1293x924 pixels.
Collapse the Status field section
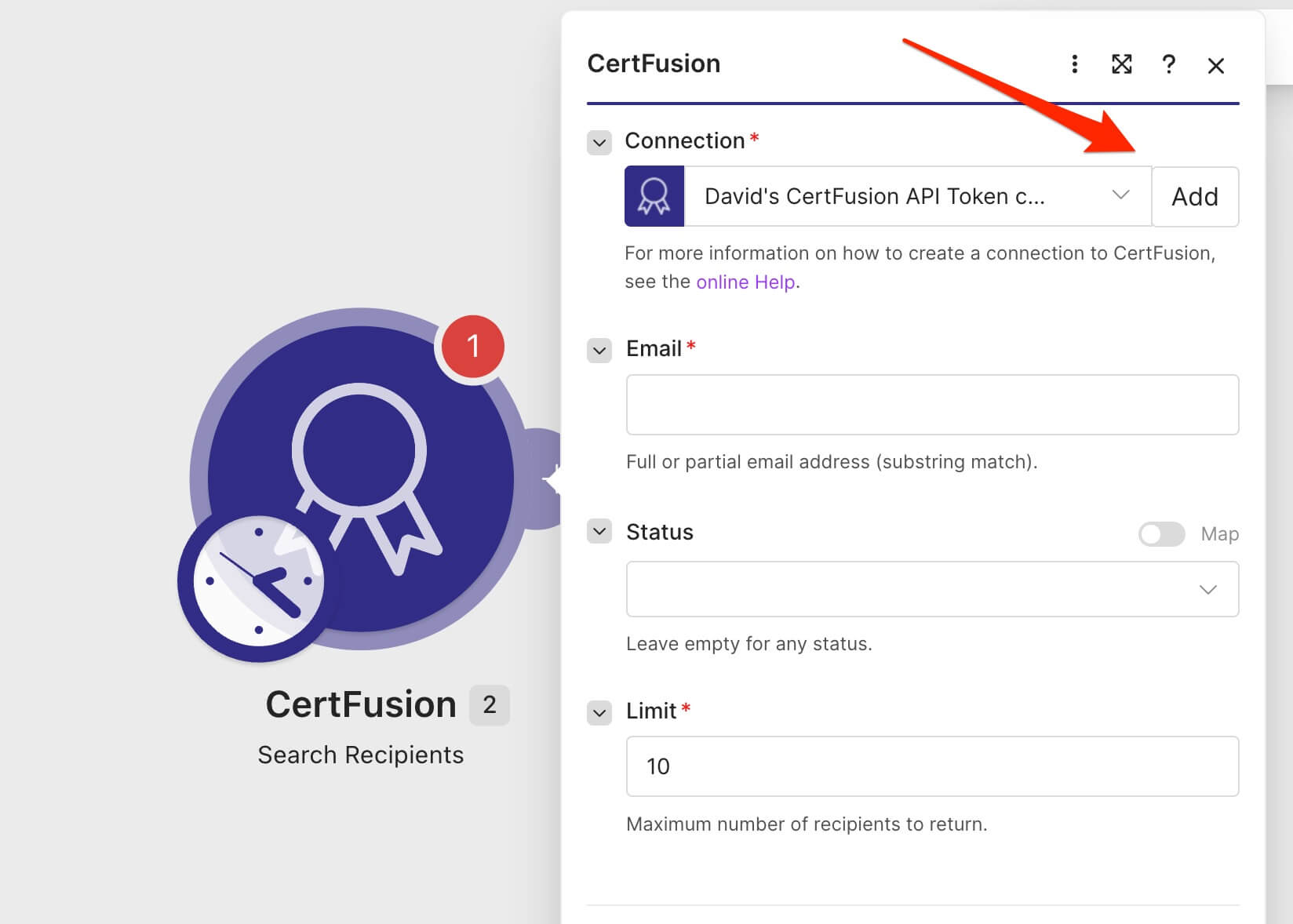tap(599, 531)
